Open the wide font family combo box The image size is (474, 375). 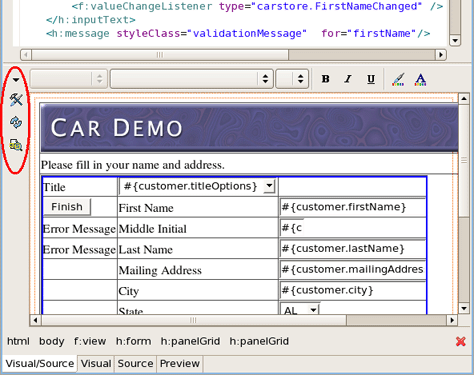pyautogui.click(x=192, y=79)
